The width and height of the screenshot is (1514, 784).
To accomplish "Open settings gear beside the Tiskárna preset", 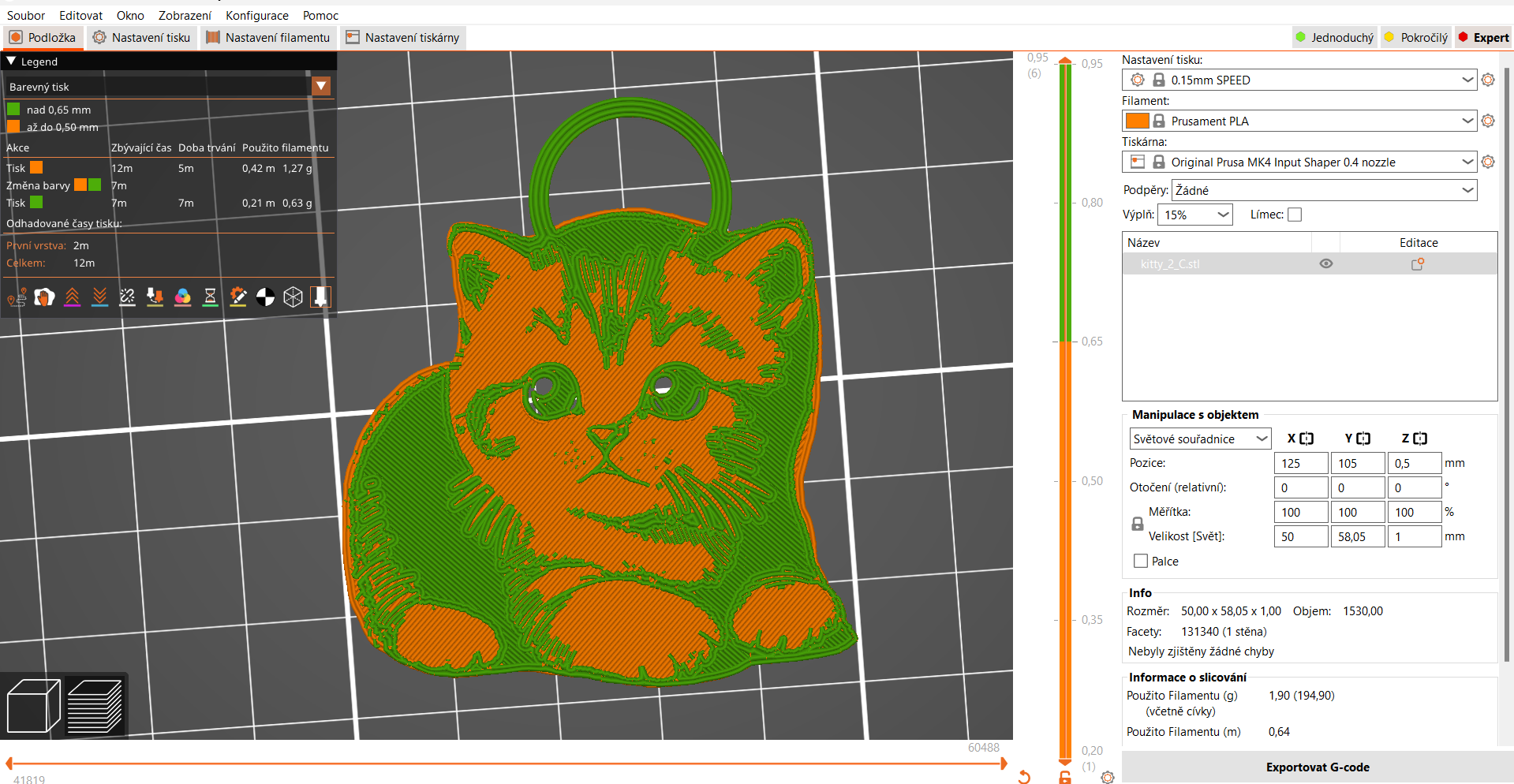I will (1488, 162).
